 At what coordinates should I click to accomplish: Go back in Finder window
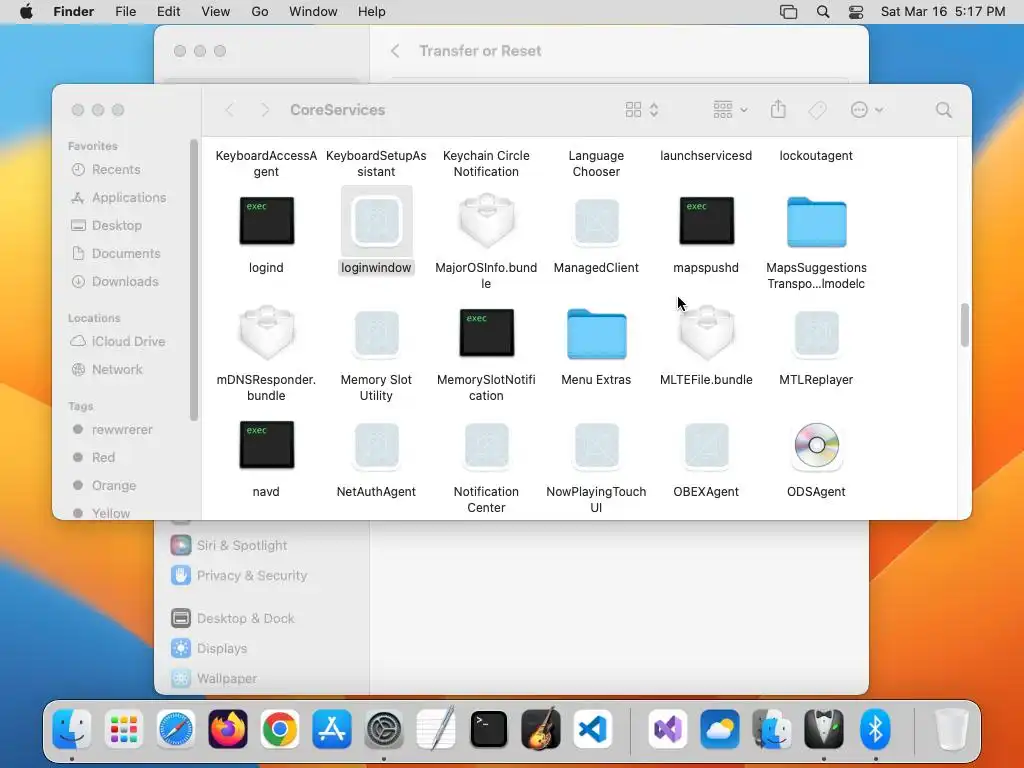click(x=229, y=110)
